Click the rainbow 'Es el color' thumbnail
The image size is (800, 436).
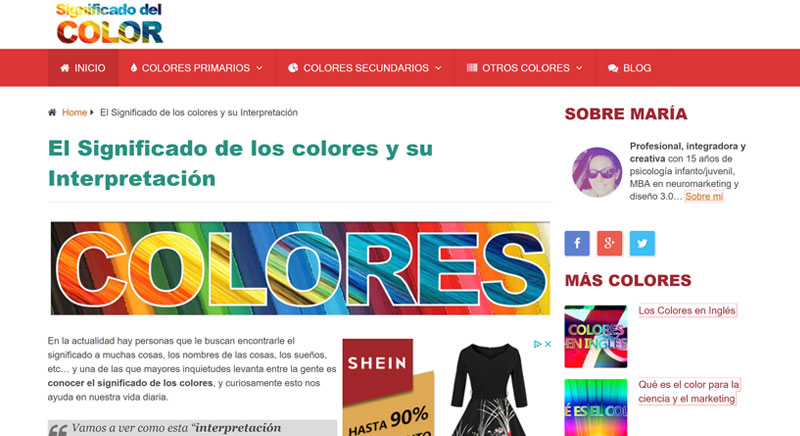click(596, 406)
